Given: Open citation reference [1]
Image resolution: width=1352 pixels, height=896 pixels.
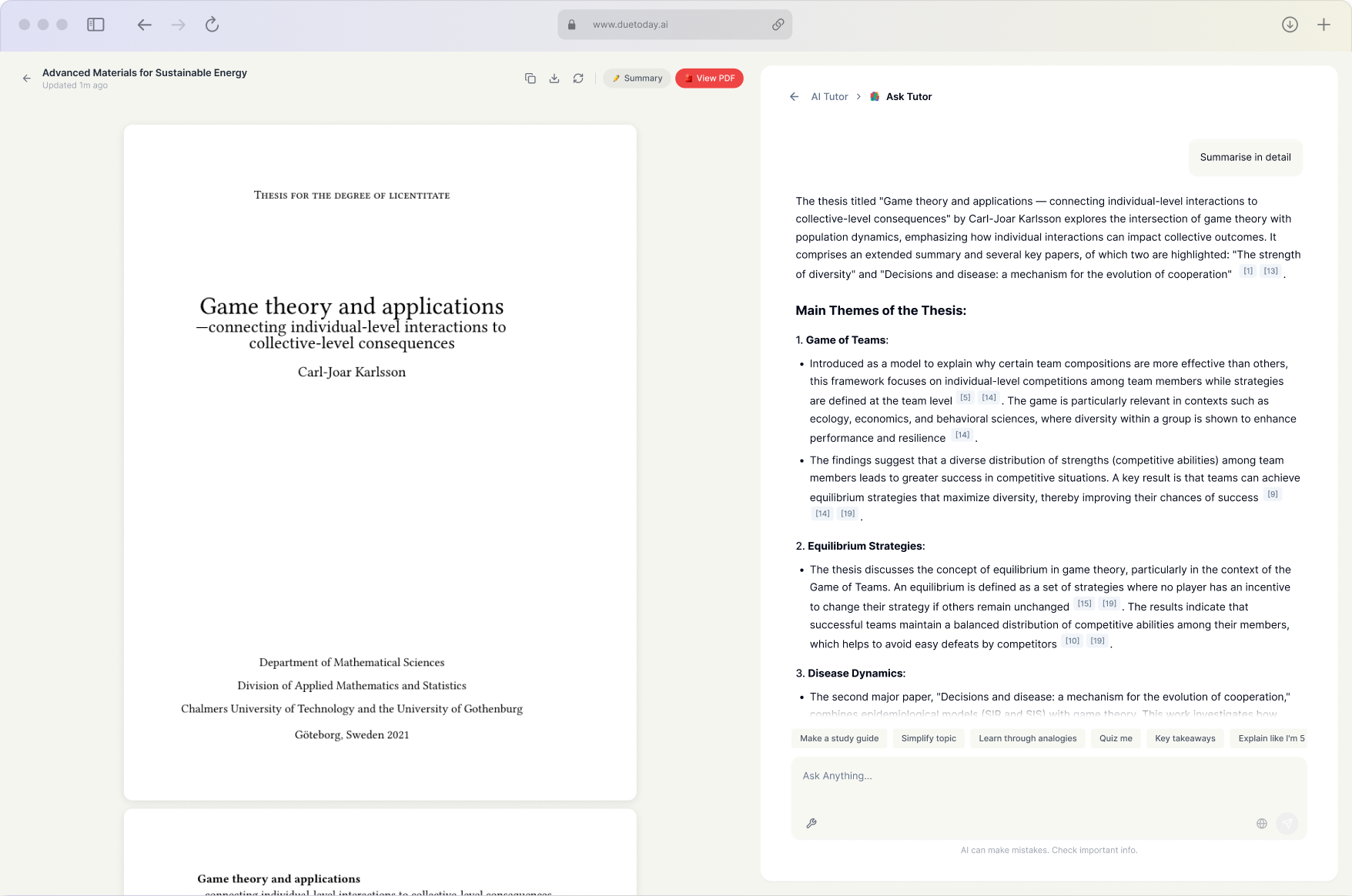Looking at the screenshot, I should 1247,271.
